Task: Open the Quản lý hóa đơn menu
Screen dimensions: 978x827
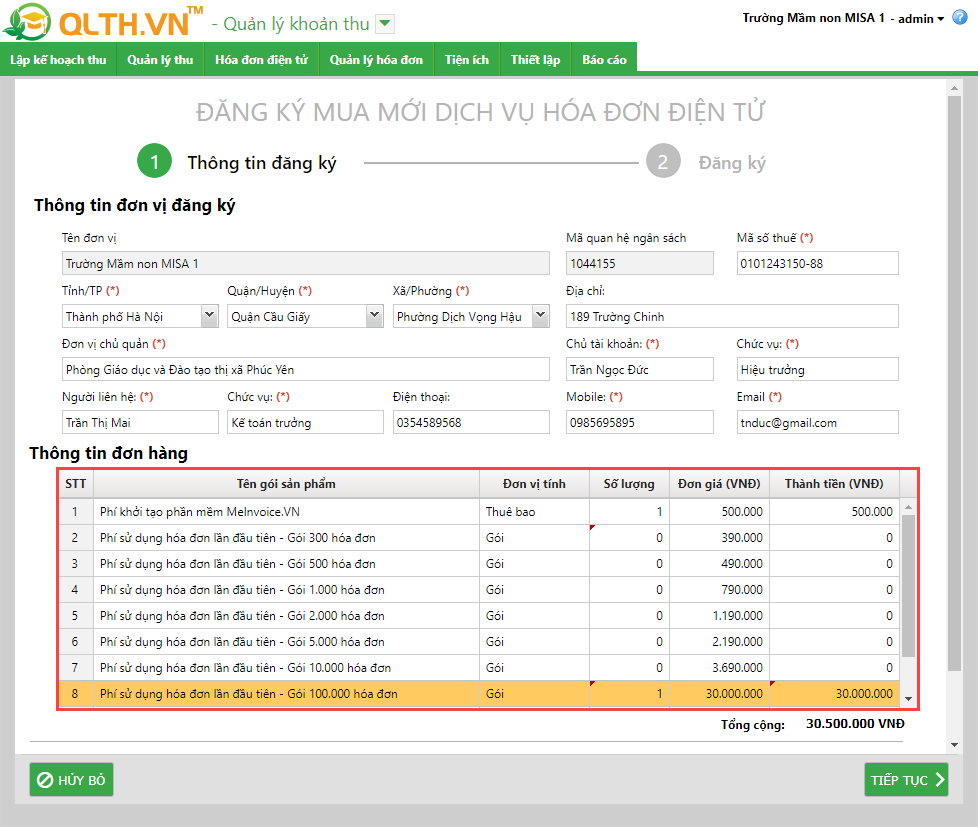Action: (x=376, y=60)
